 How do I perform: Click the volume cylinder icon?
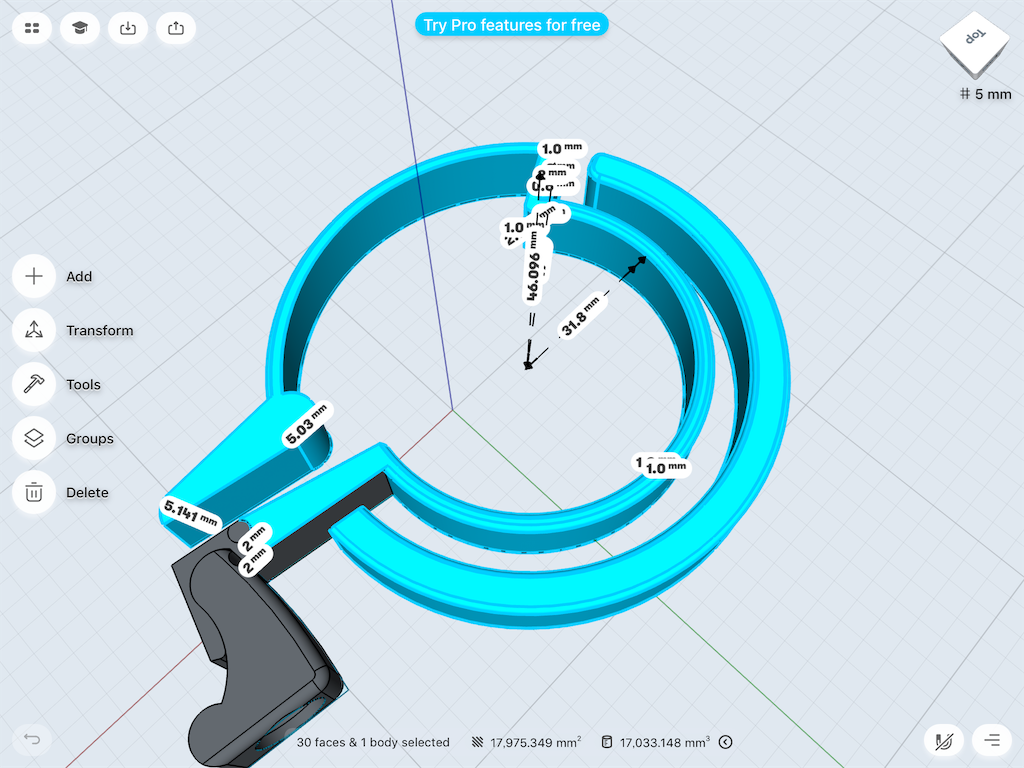click(x=607, y=742)
